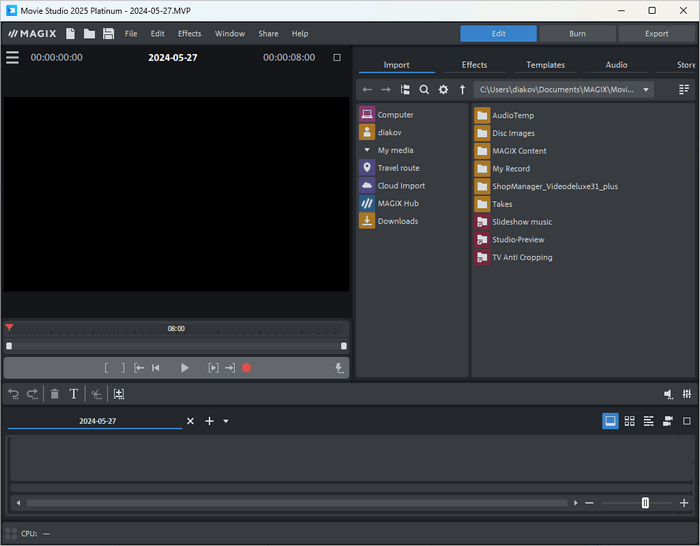Click the undo arrow
The width and height of the screenshot is (700, 546).
pos(13,394)
